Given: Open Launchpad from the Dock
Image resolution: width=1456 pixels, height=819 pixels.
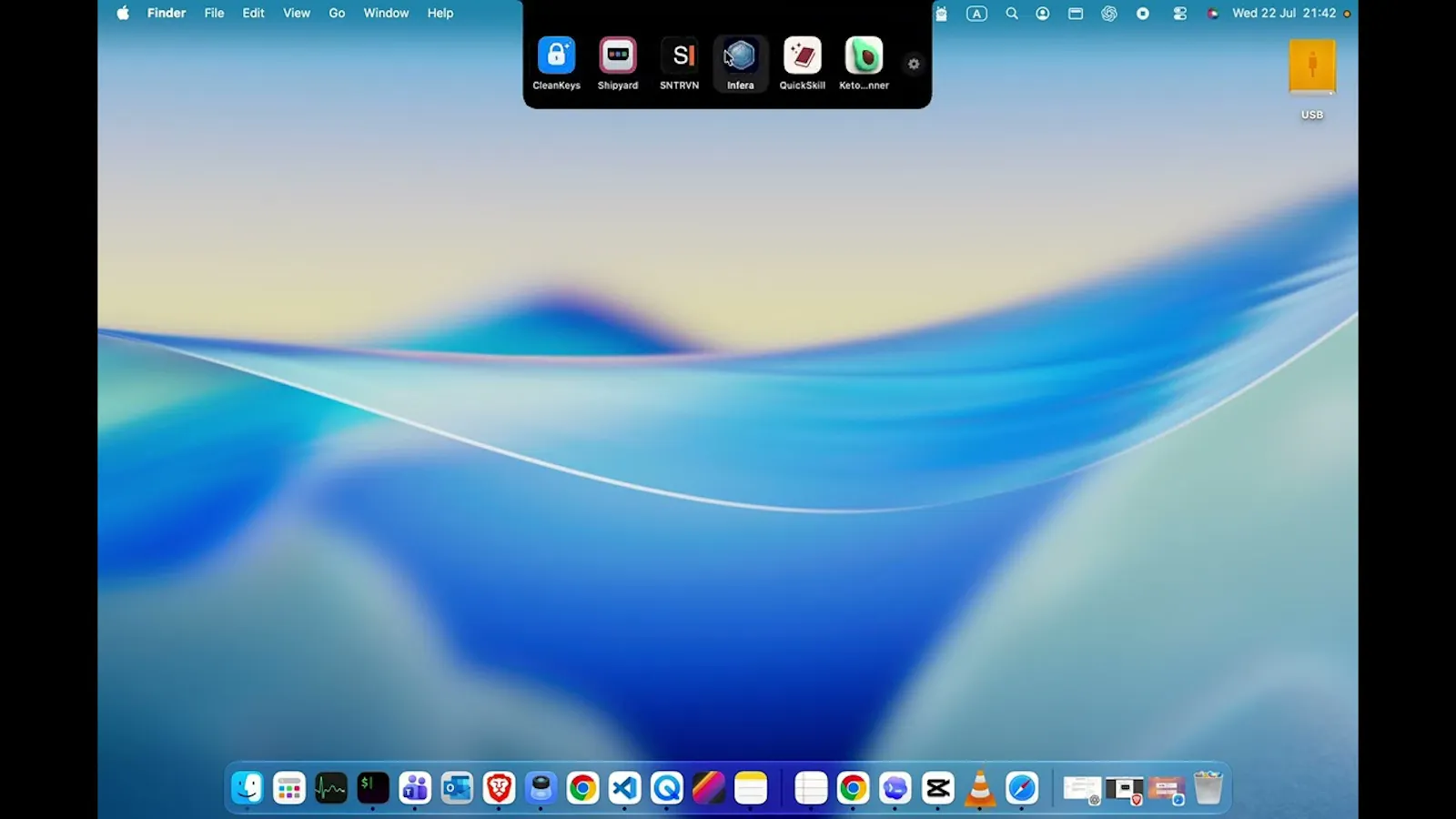Looking at the screenshot, I should tap(288, 787).
